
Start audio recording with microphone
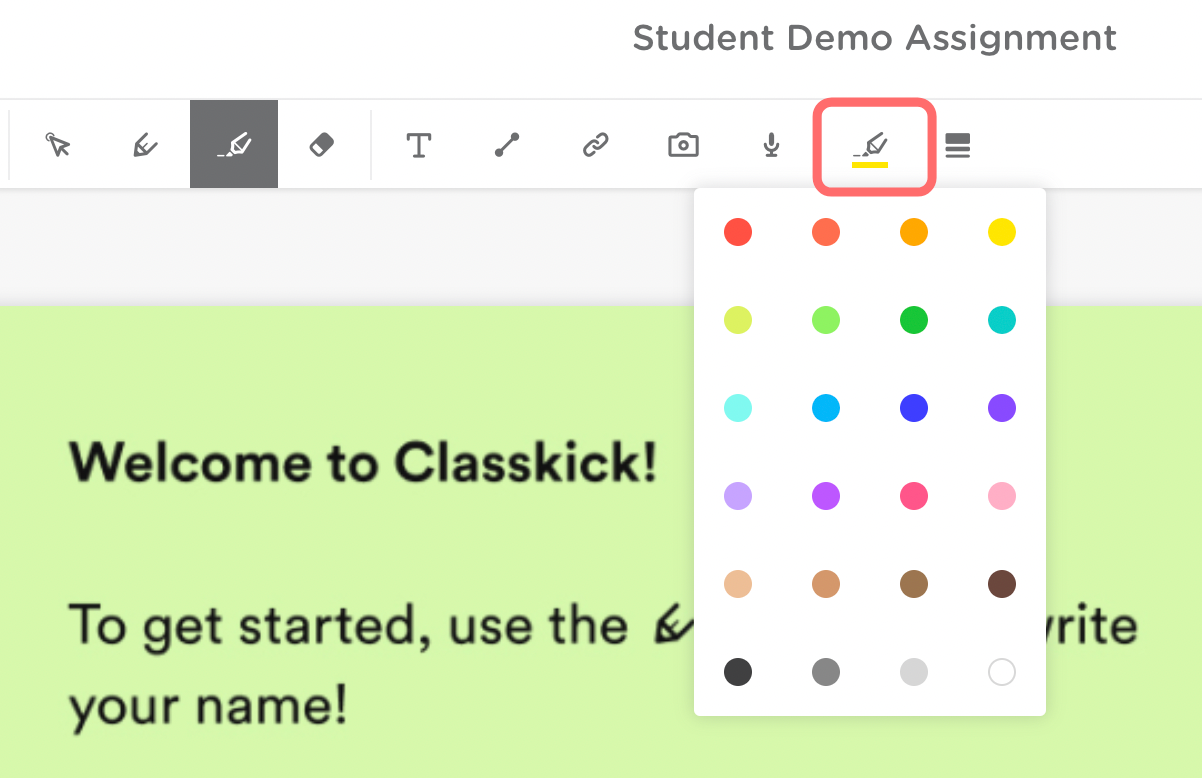[770, 145]
